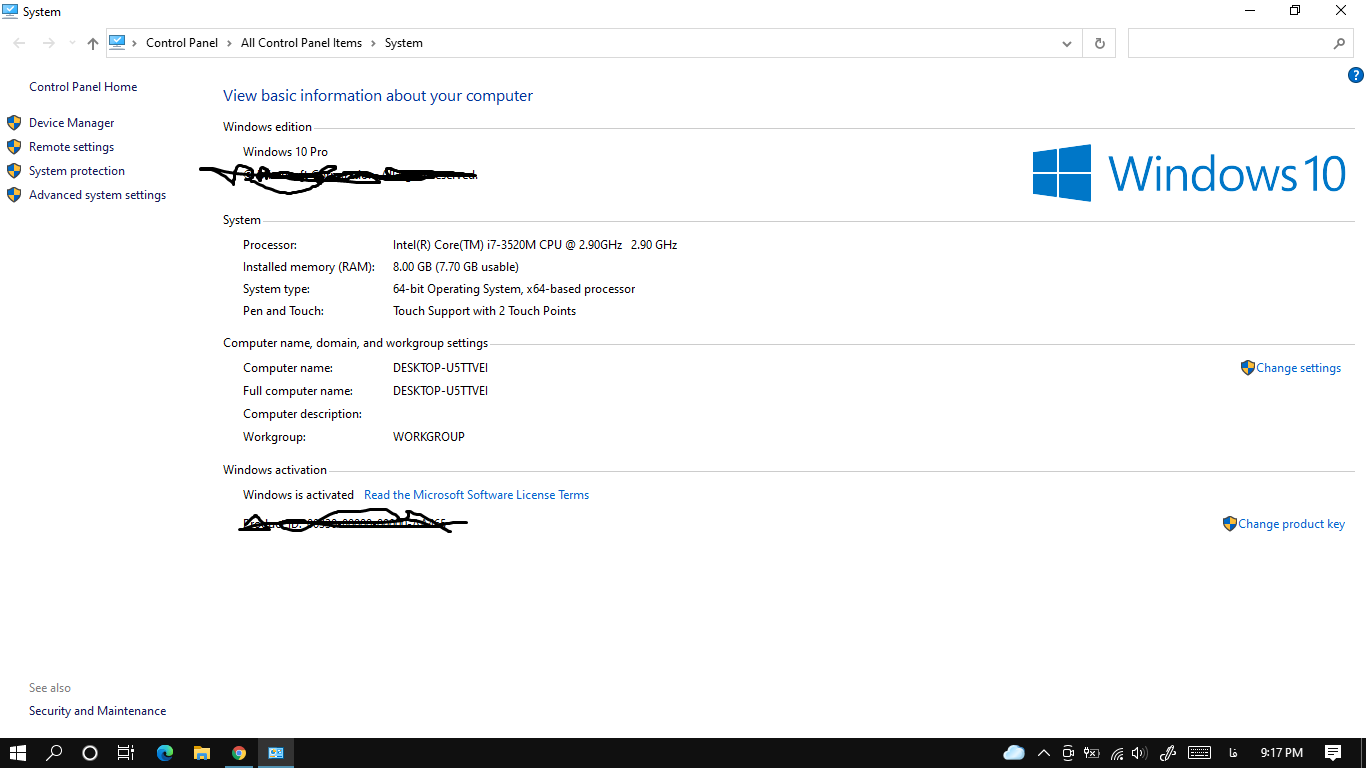1366x768 pixels.
Task: Go up one level with up arrow
Action: pos(93,43)
